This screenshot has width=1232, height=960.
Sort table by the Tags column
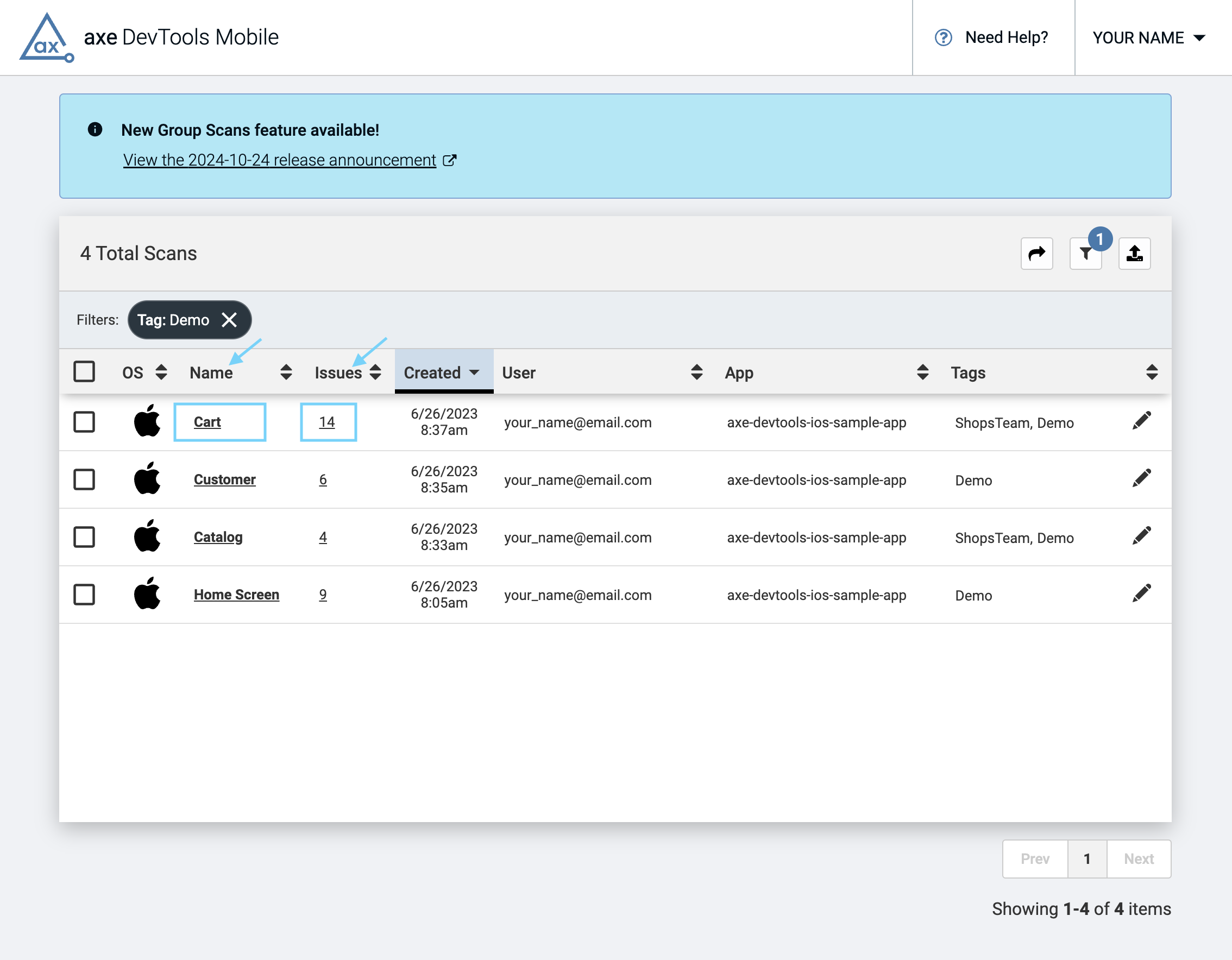pos(1152,372)
